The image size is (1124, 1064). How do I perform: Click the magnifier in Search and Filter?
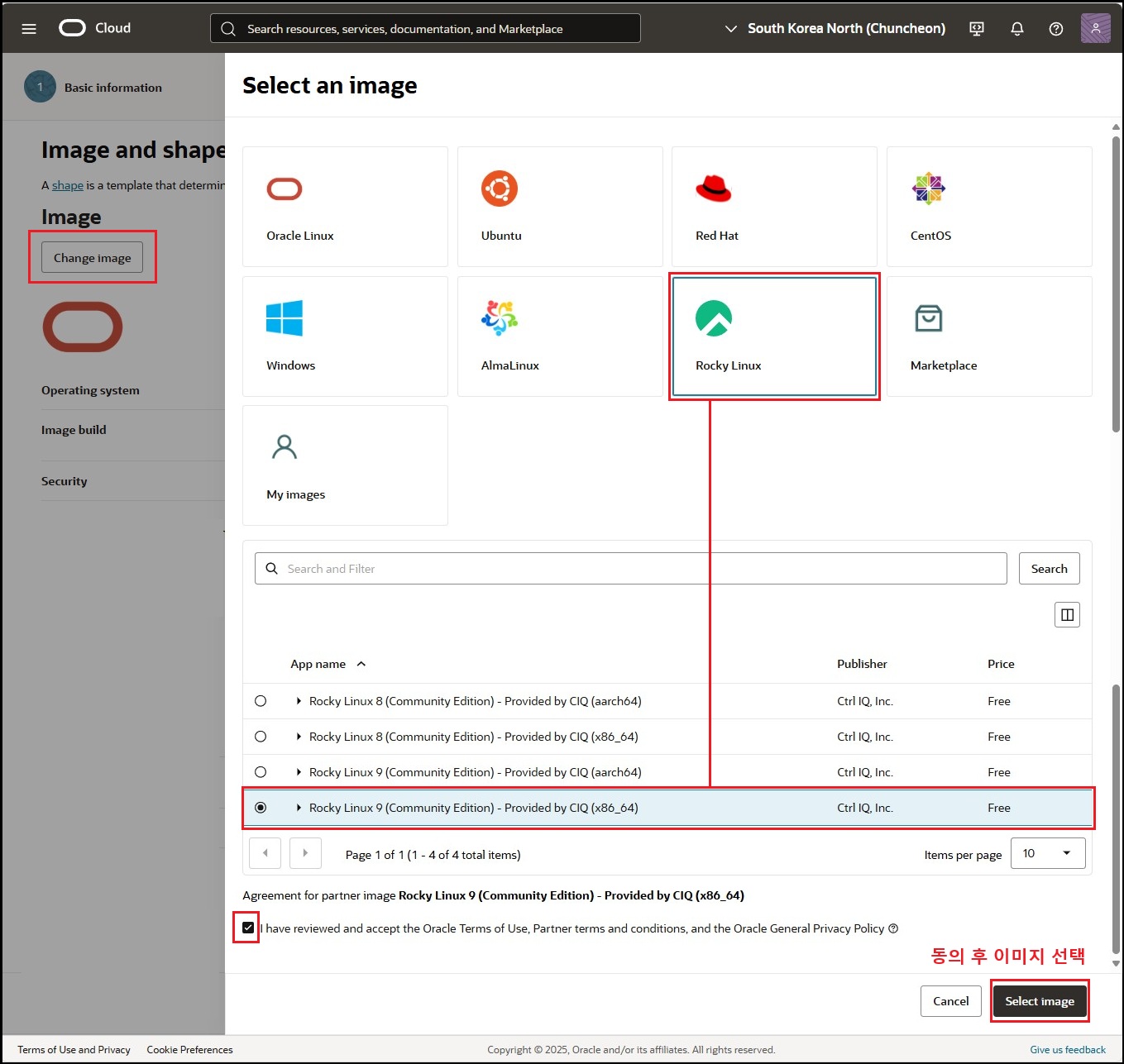tap(271, 569)
